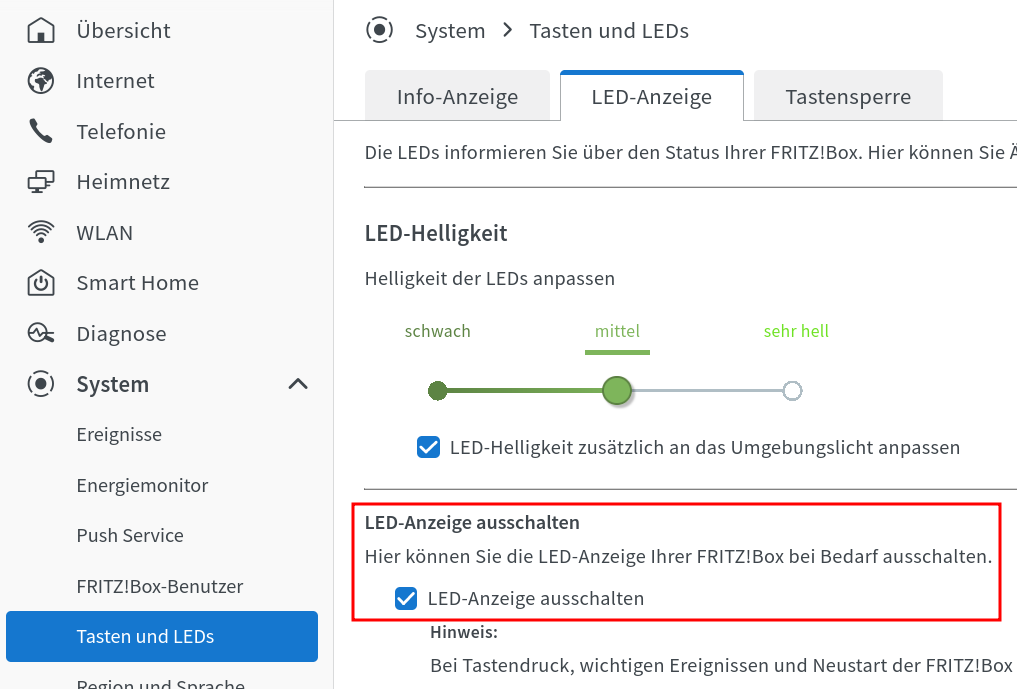1017x689 pixels.
Task: Click the Übersicht house icon
Action: [x=41, y=31]
